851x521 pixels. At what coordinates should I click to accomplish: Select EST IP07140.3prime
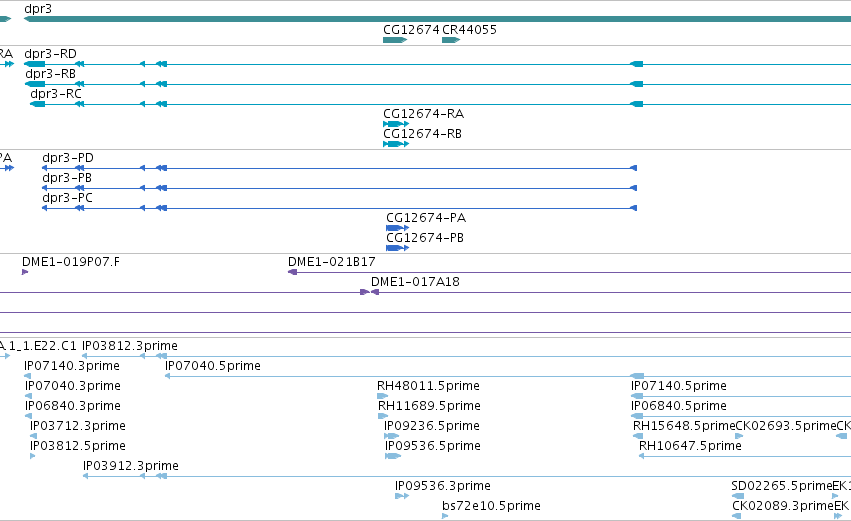point(72,366)
